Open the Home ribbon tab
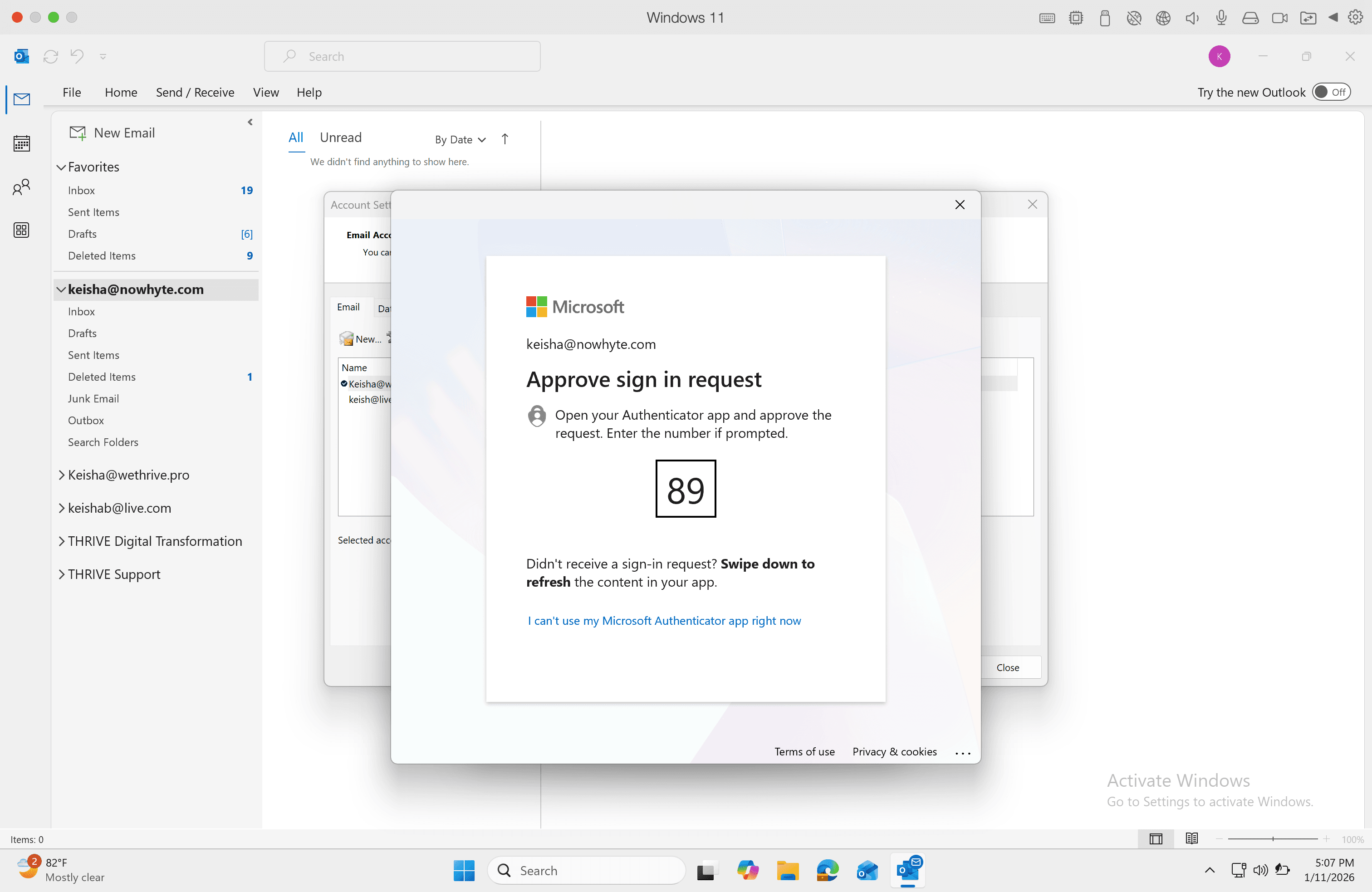 coord(121,92)
